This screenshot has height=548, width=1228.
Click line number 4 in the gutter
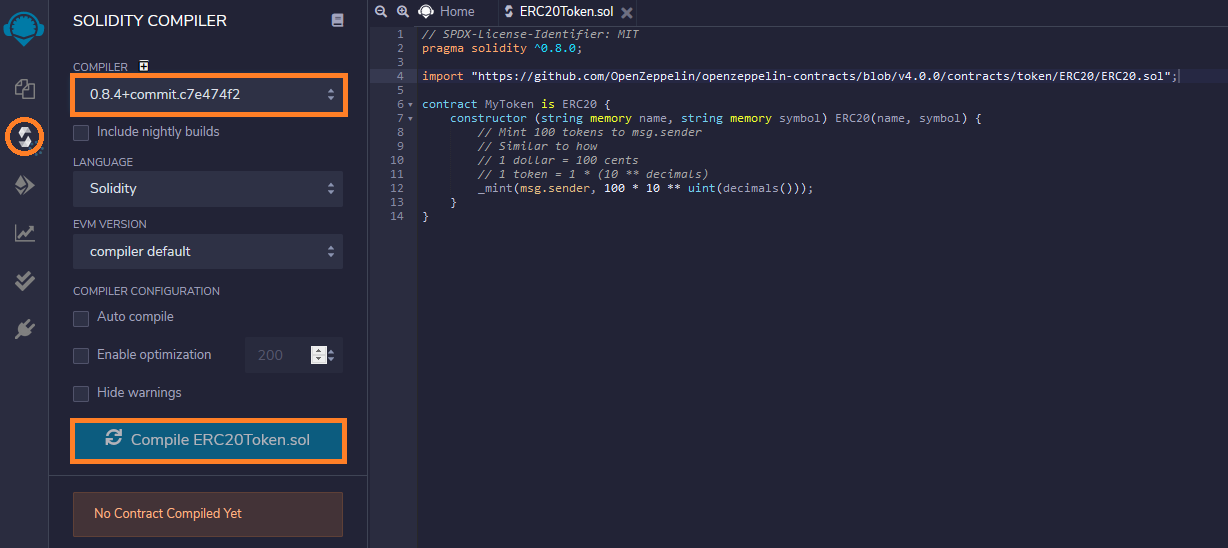(x=400, y=76)
